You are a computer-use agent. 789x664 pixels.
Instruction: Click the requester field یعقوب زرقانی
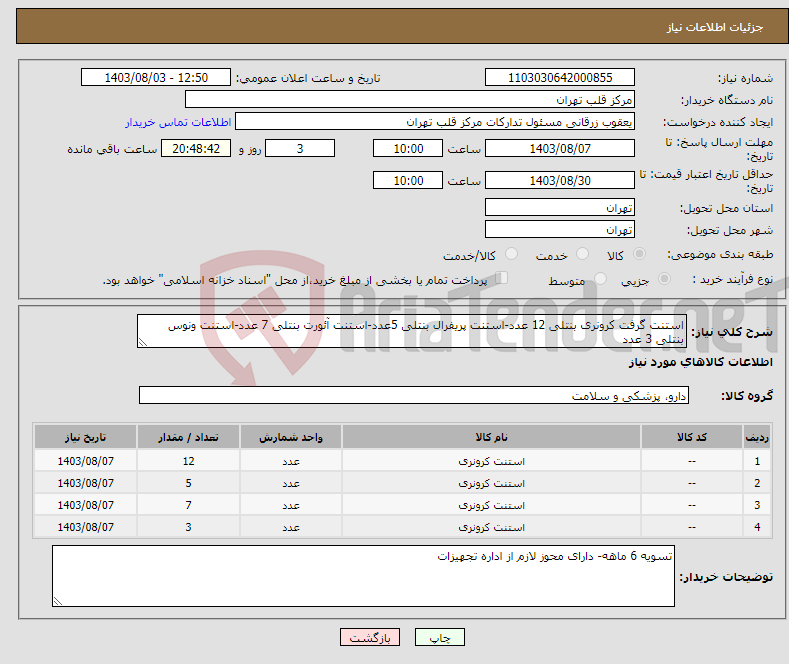tap(435, 122)
